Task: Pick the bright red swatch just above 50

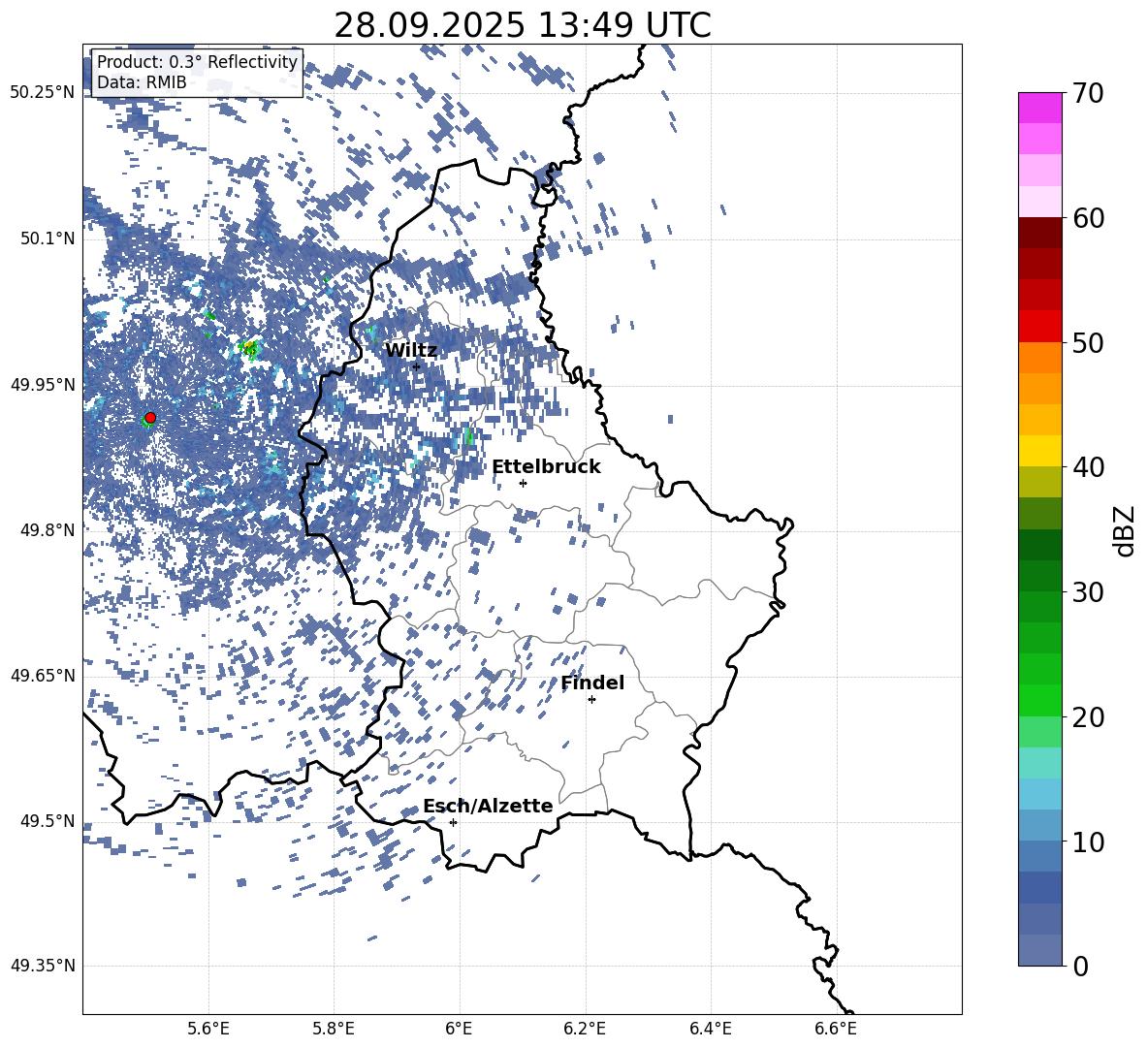Action: pos(1040,327)
